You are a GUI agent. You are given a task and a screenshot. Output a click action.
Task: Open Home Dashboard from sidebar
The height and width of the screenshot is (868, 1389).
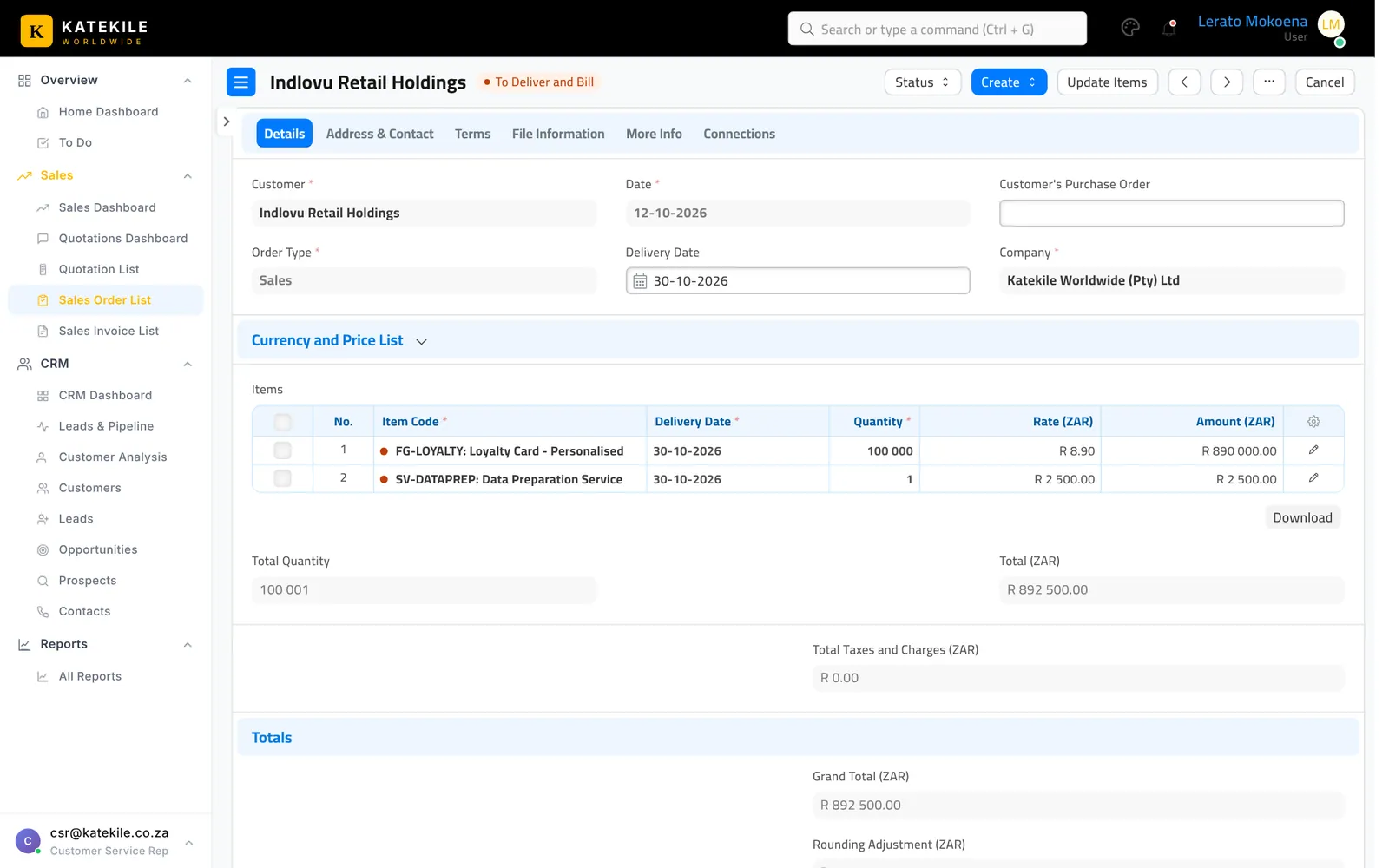[x=109, y=112]
